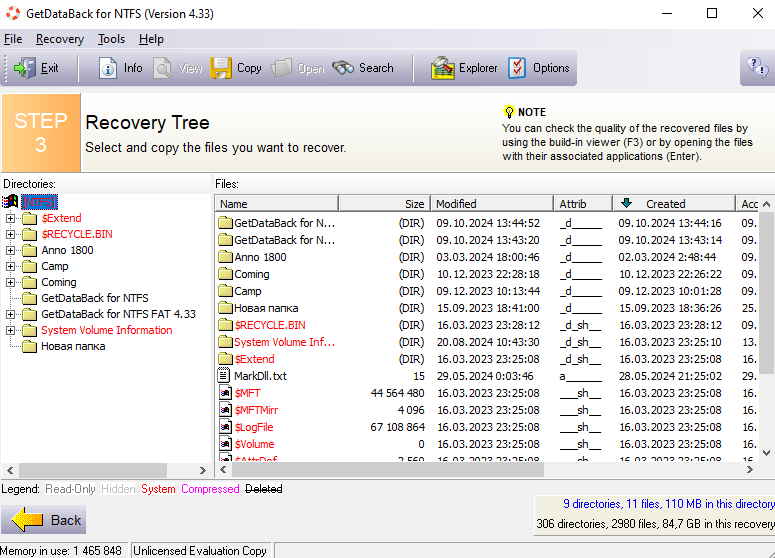Viewport: 775px width, 558px height.
Task: Click the $Volume file icon
Action: coord(225,444)
